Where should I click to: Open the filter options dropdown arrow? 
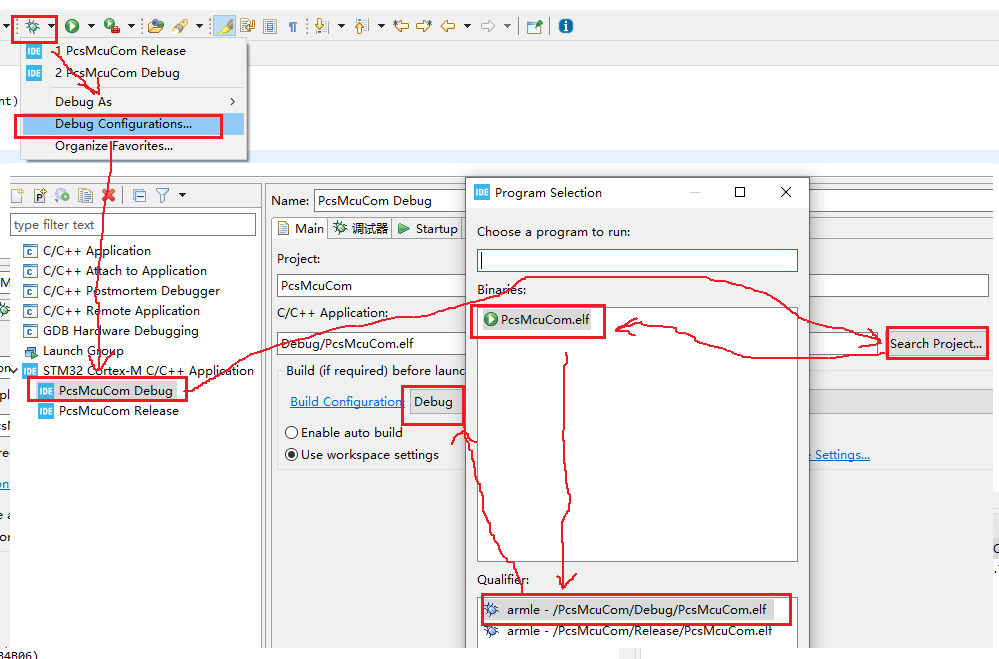tap(182, 195)
